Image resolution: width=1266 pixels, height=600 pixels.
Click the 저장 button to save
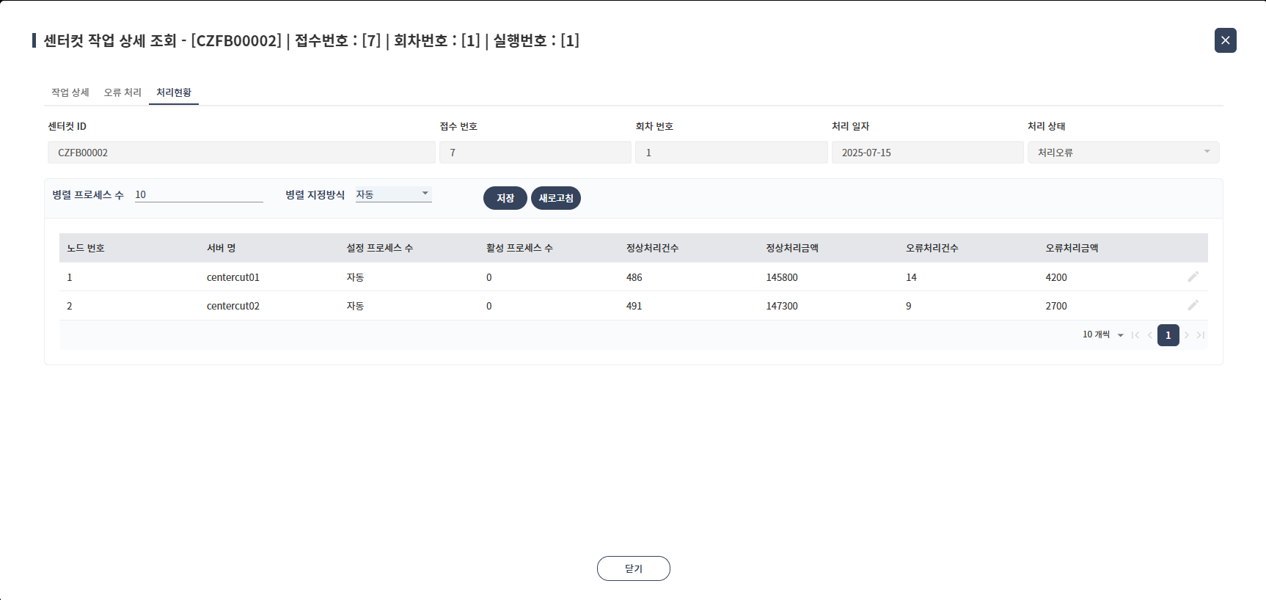(x=505, y=197)
